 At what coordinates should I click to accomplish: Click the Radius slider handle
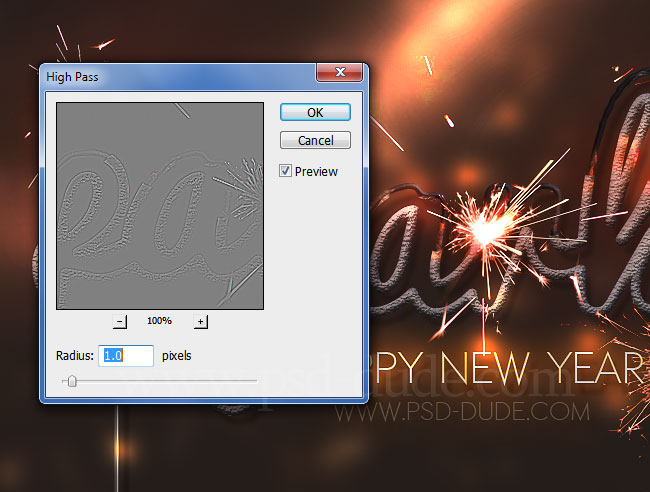point(72,381)
